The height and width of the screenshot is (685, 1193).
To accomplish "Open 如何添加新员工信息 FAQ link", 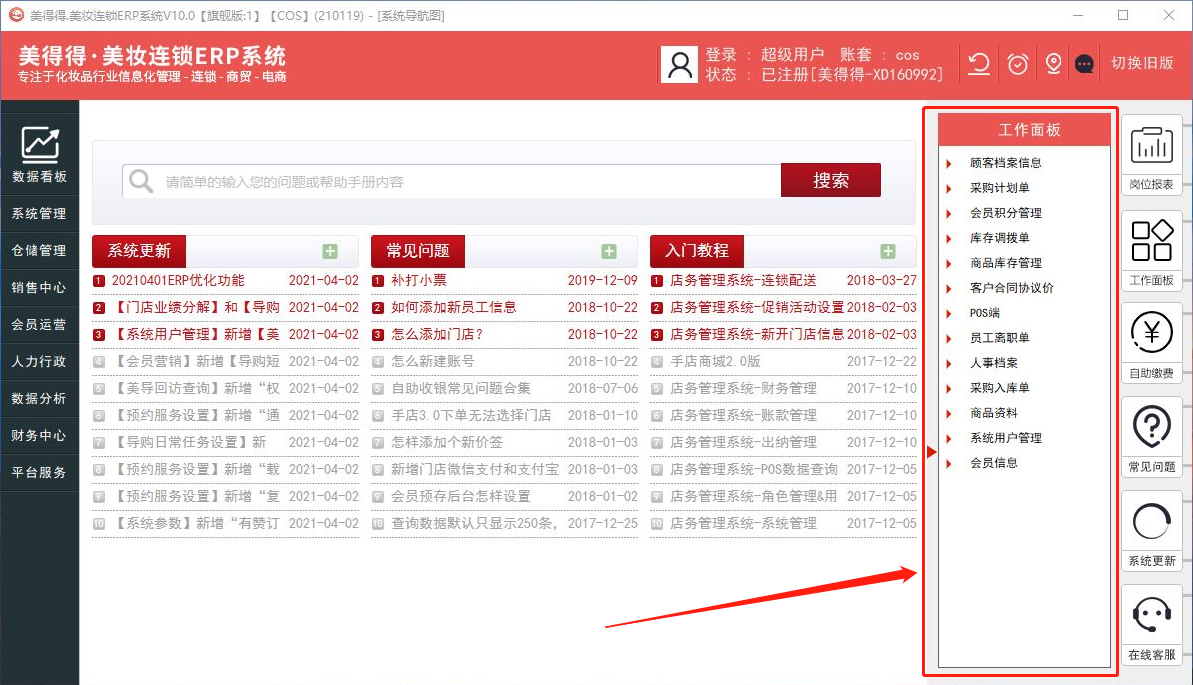I will pos(453,307).
